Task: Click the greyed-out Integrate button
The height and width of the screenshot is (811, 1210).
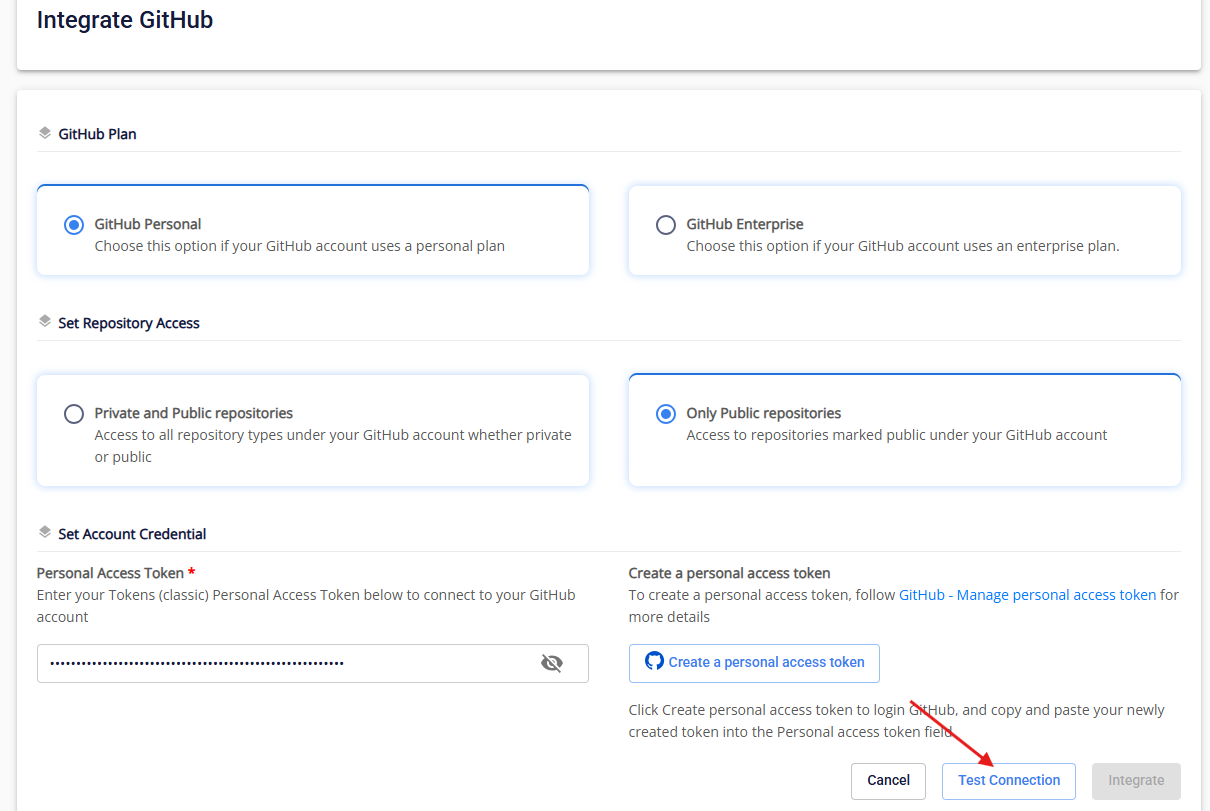Action: [1136, 781]
